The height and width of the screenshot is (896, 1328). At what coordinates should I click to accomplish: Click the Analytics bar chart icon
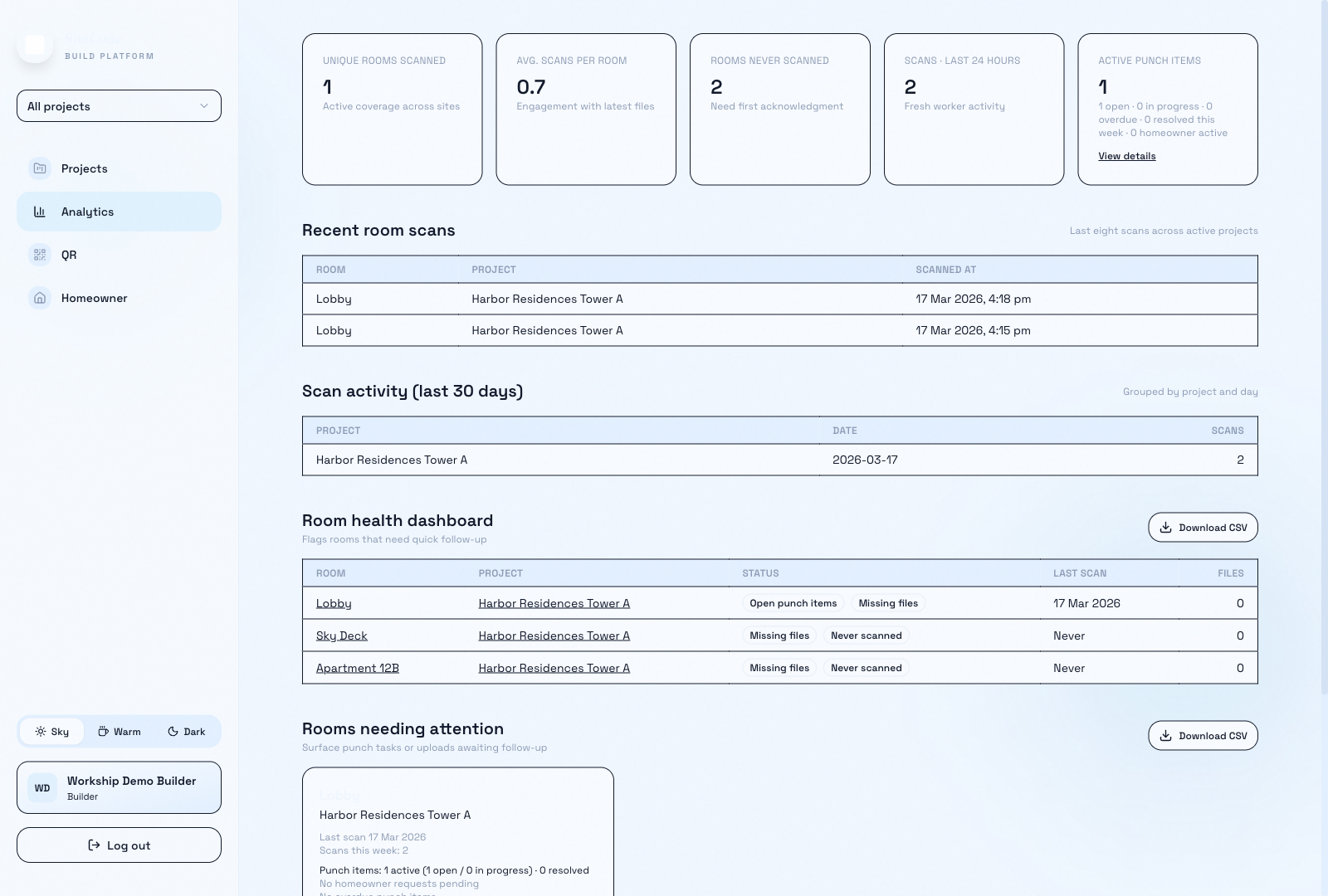(x=40, y=212)
